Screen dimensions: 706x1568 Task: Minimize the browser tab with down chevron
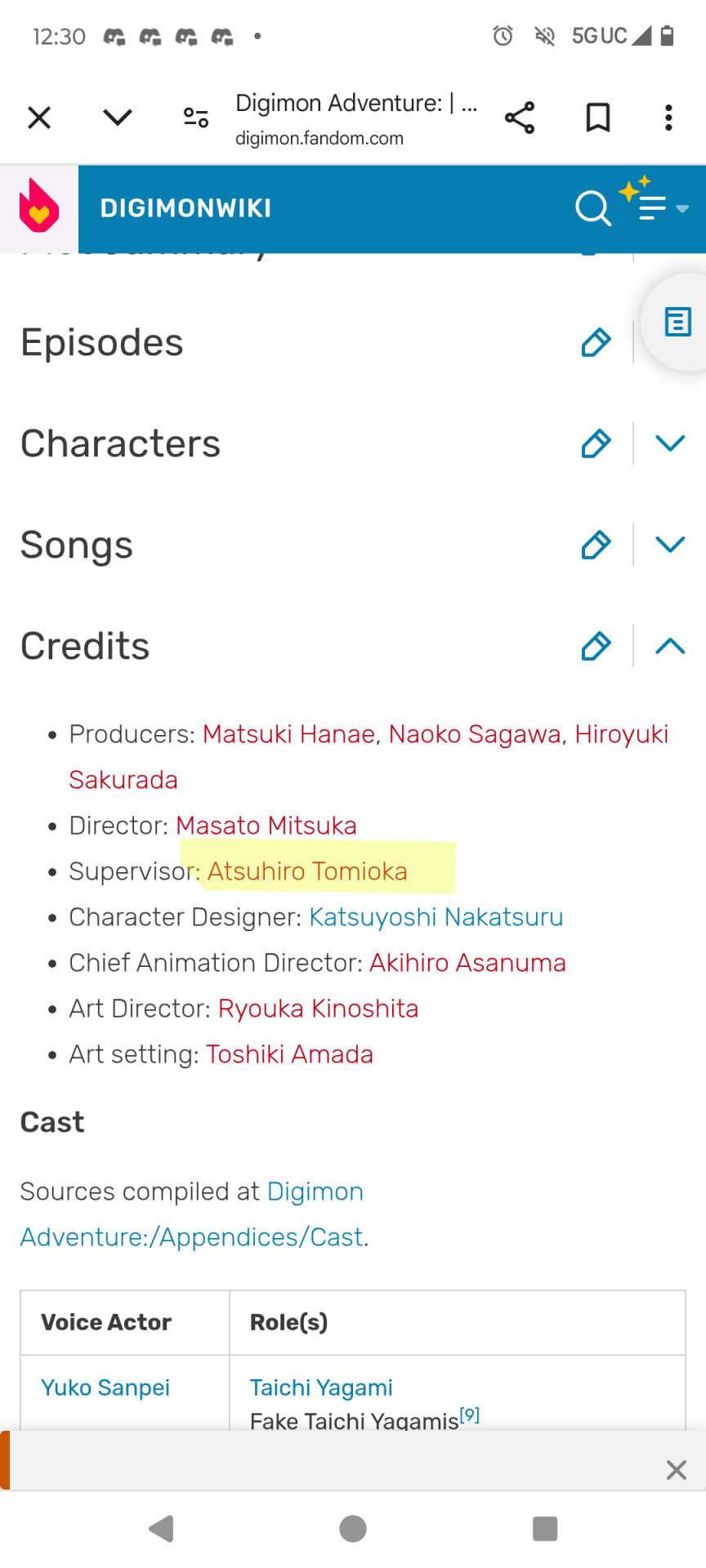click(x=118, y=118)
